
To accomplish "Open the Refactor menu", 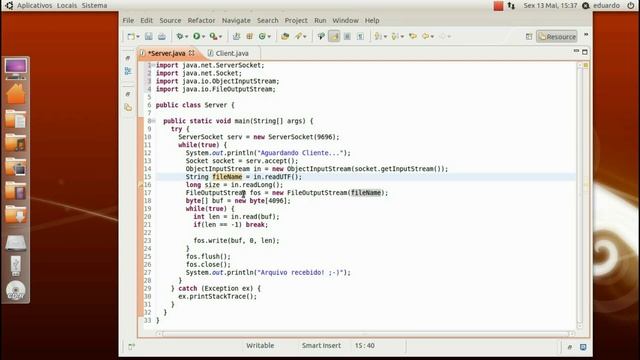I will pos(201,20).
